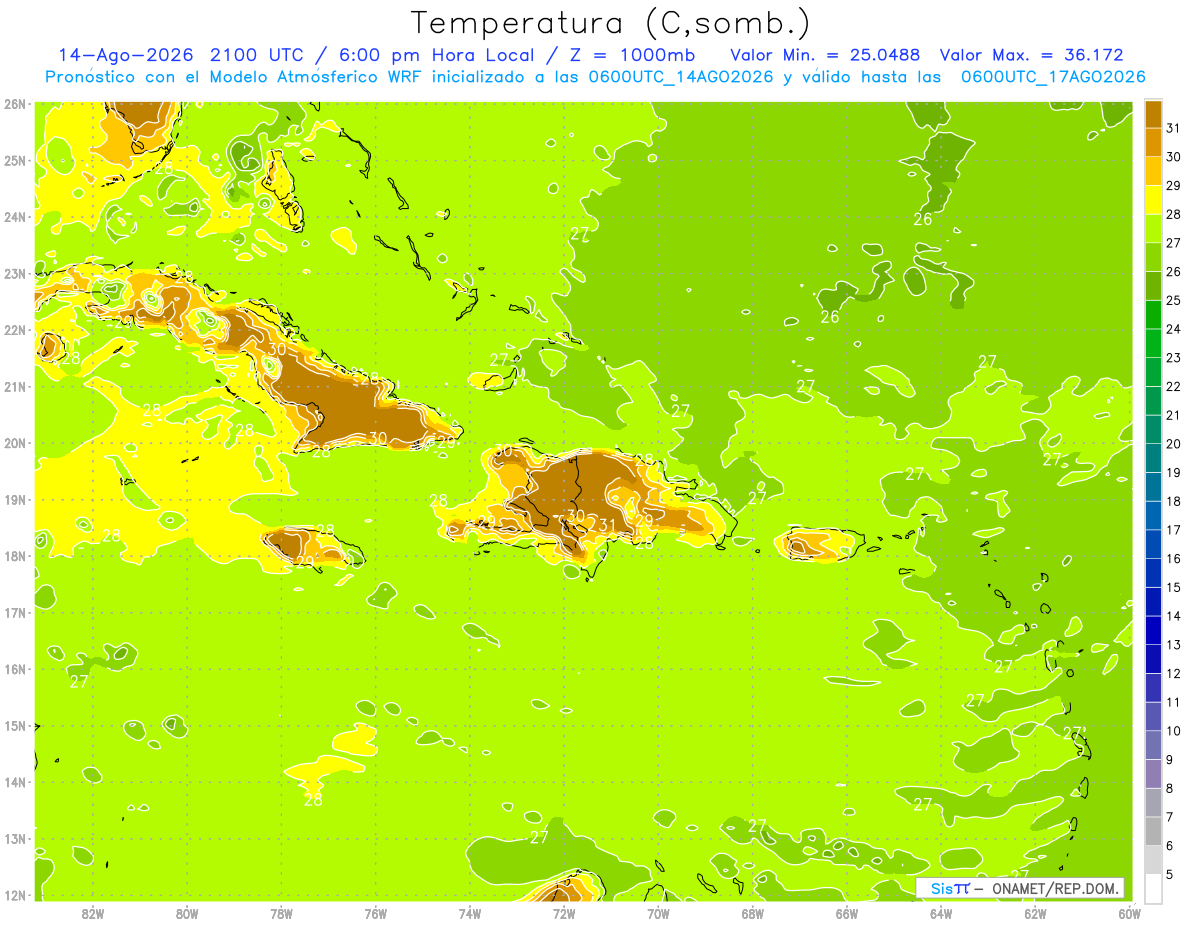Click the '22N' latitude axis label

15,330
